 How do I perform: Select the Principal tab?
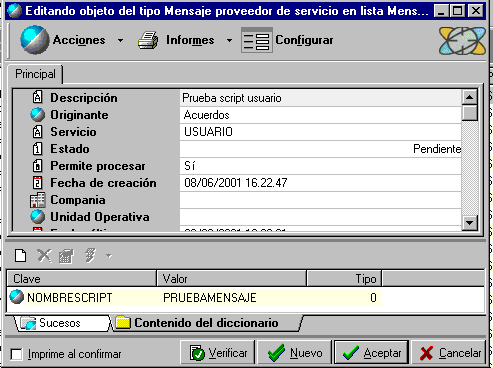tap(35, 74)
